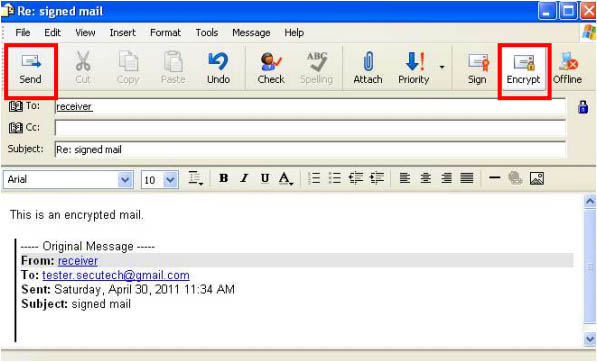This screenshot has width=597, height=362.
Task: Open Priority dropdown arrow
Action: pyautogui.click(x=442, y=67)
